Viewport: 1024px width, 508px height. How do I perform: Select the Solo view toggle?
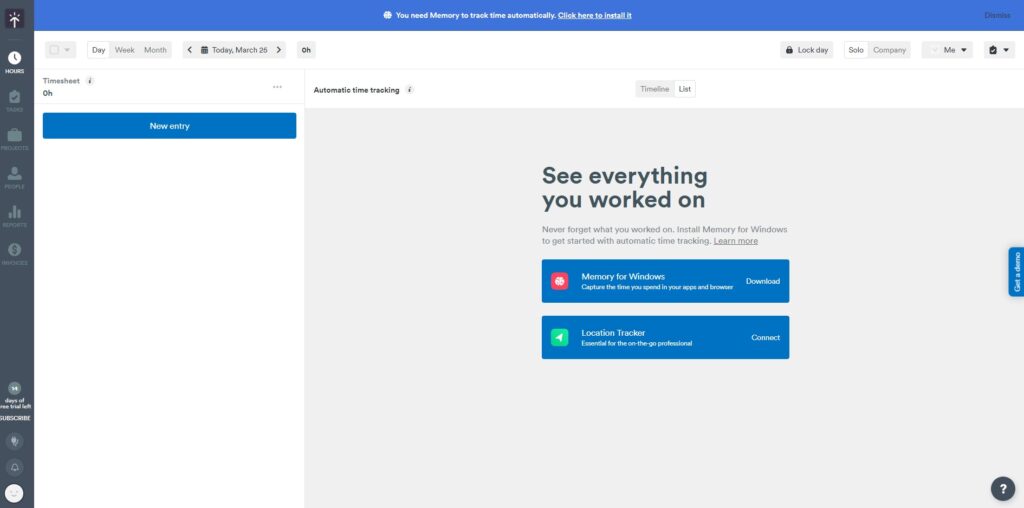point(856,50)
